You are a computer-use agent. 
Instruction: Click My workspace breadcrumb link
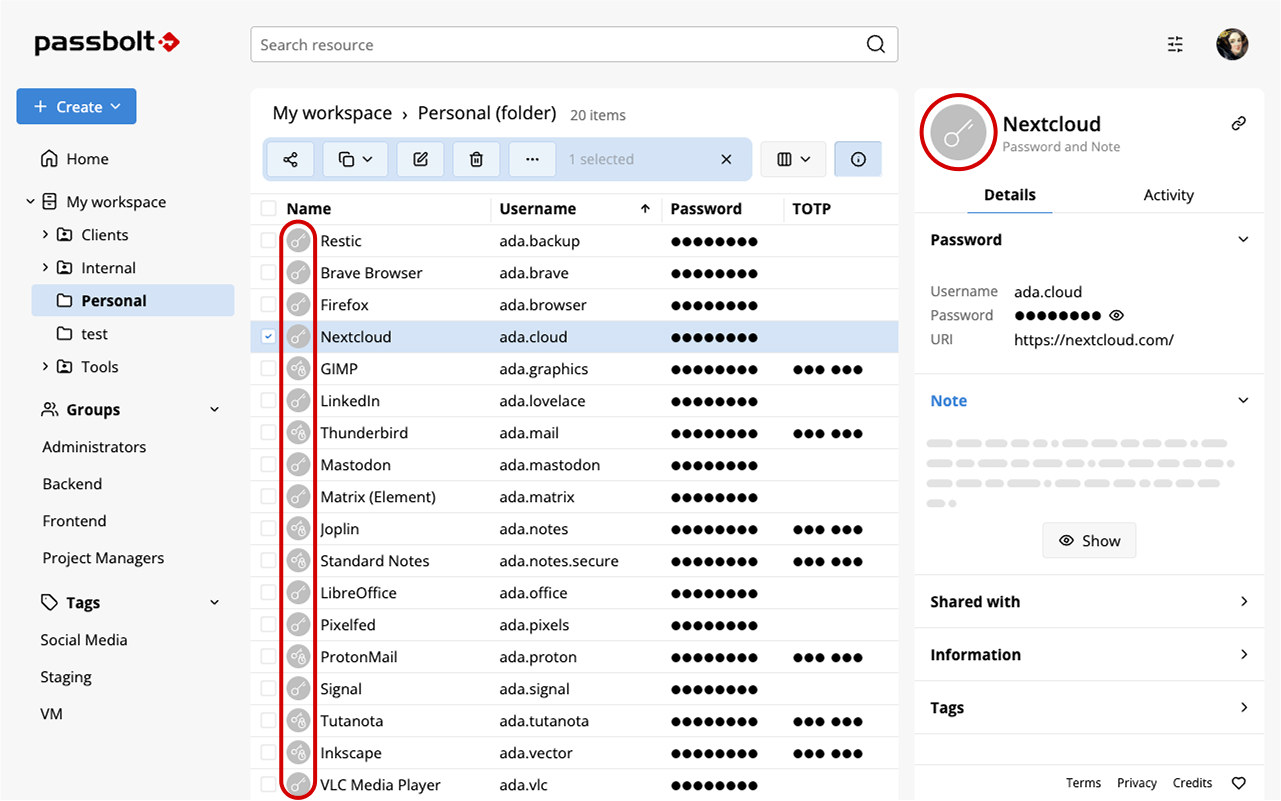[x=332, y=113]
